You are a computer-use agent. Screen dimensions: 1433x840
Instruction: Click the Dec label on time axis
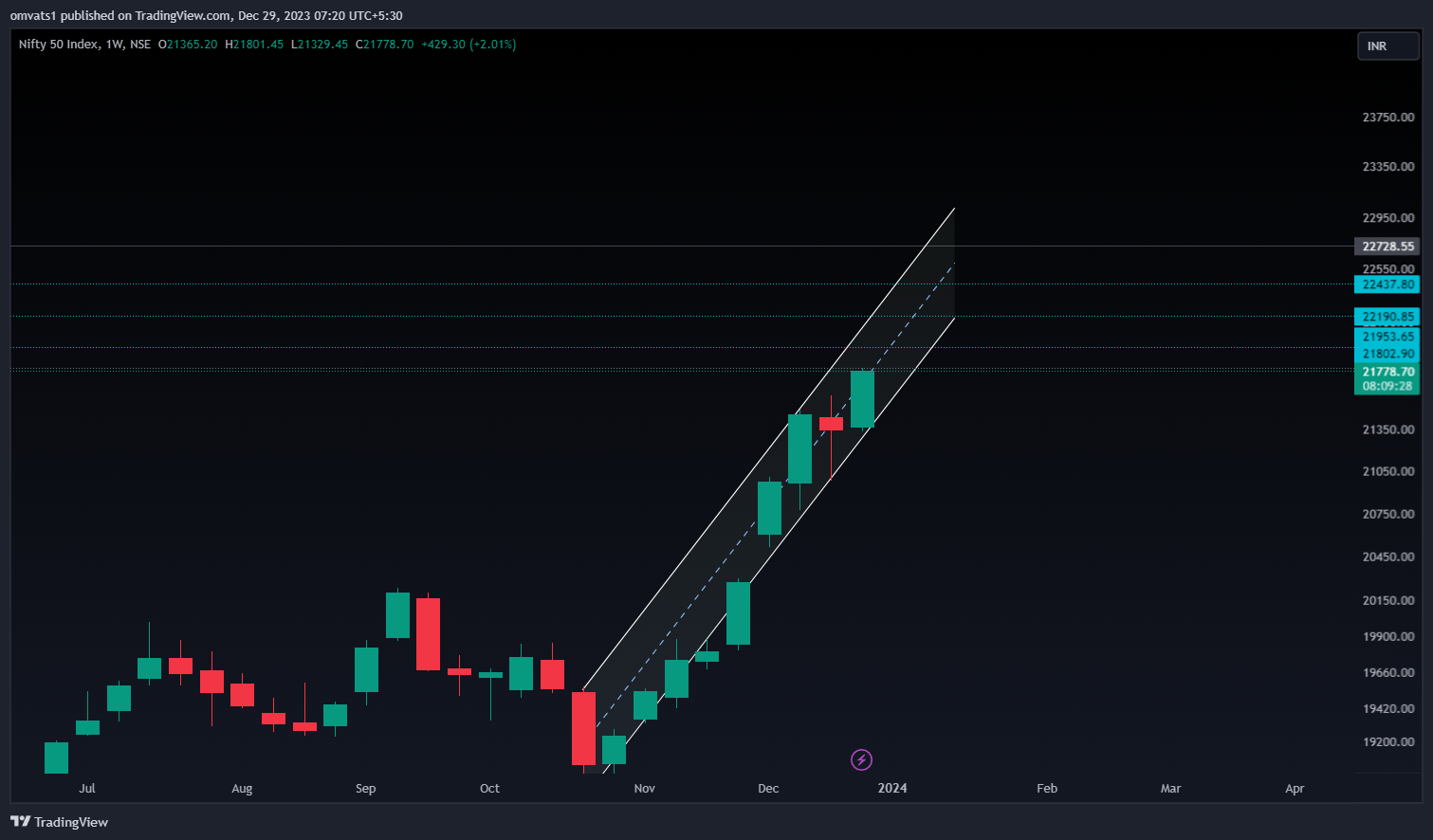coord(768,788)
